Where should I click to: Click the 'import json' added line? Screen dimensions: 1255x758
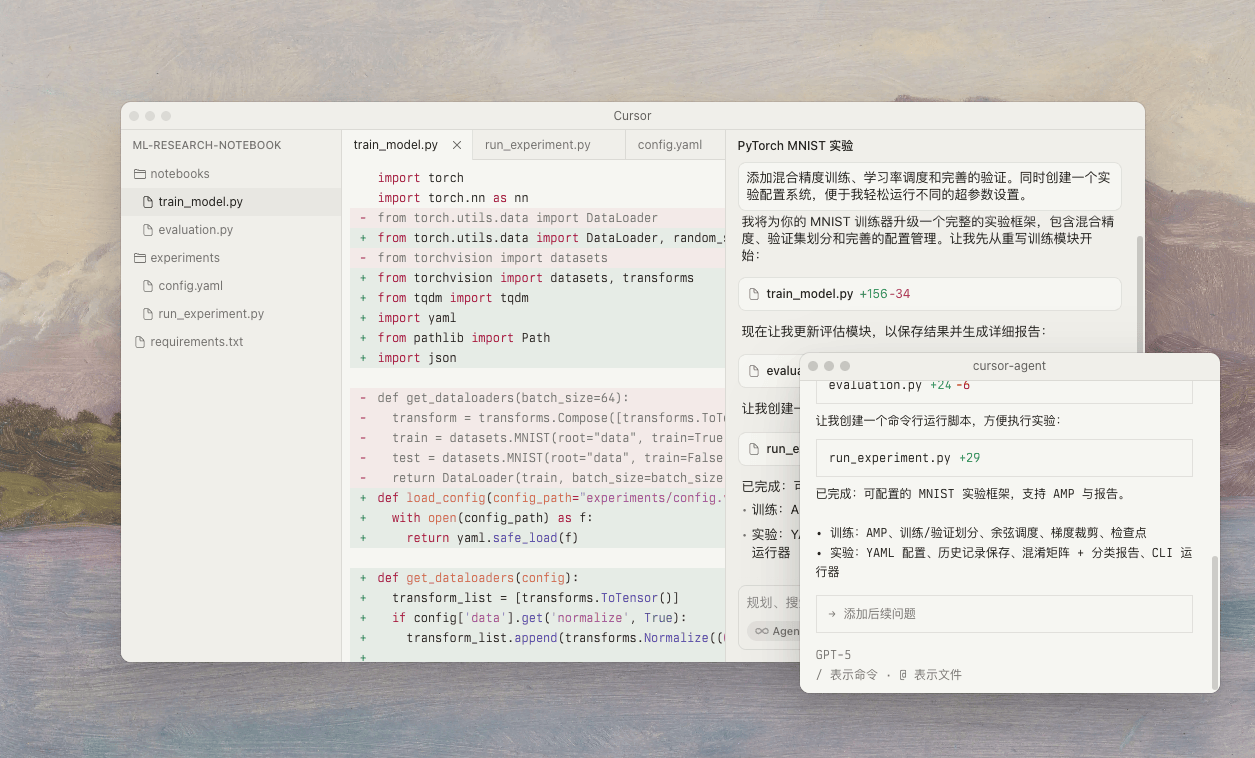[x=537, y=358]
